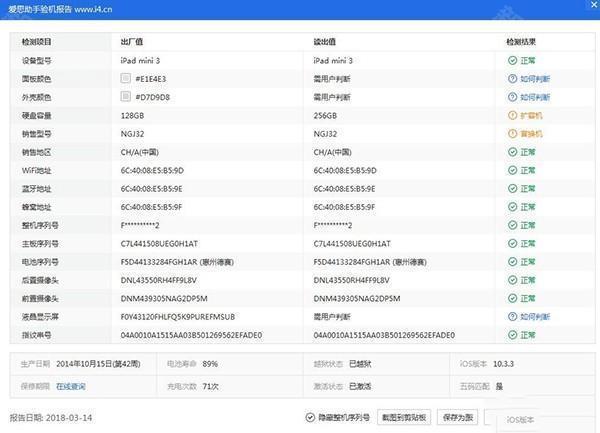Click the 面板颜色 #E1E4E3 color swatch

125,78
